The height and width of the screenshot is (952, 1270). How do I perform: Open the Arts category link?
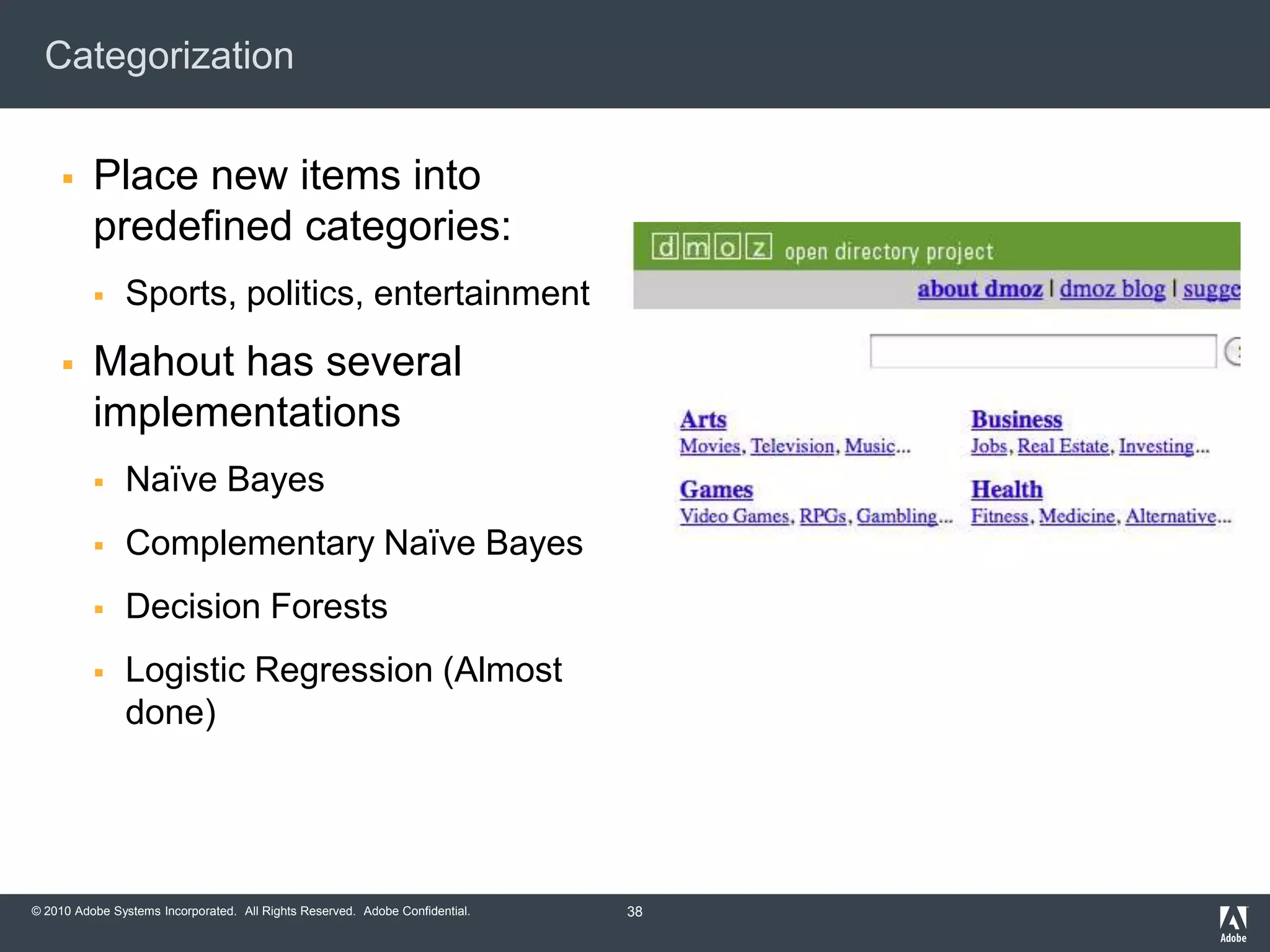[703, 420]
